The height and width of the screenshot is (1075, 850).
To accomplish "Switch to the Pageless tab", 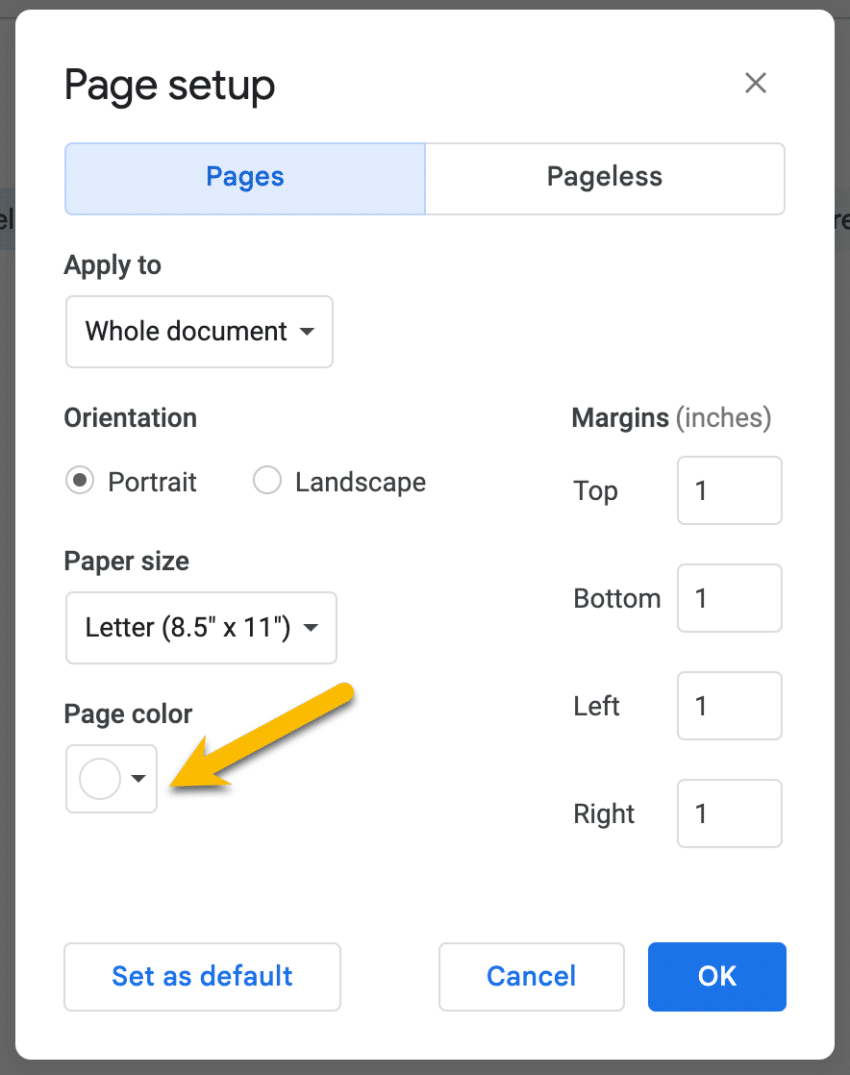I will pos(604,177).
